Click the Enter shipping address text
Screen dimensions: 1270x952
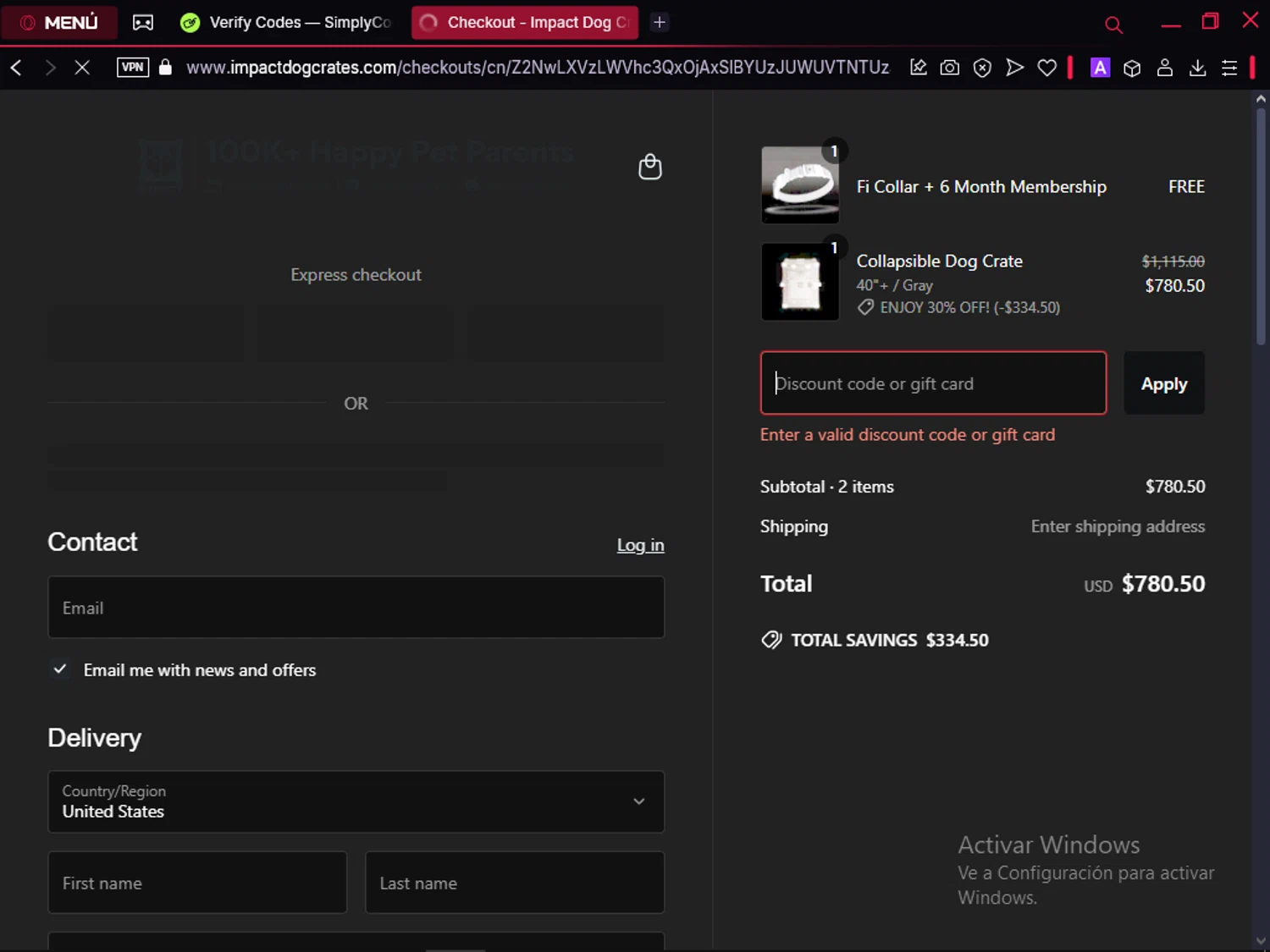1118,526
